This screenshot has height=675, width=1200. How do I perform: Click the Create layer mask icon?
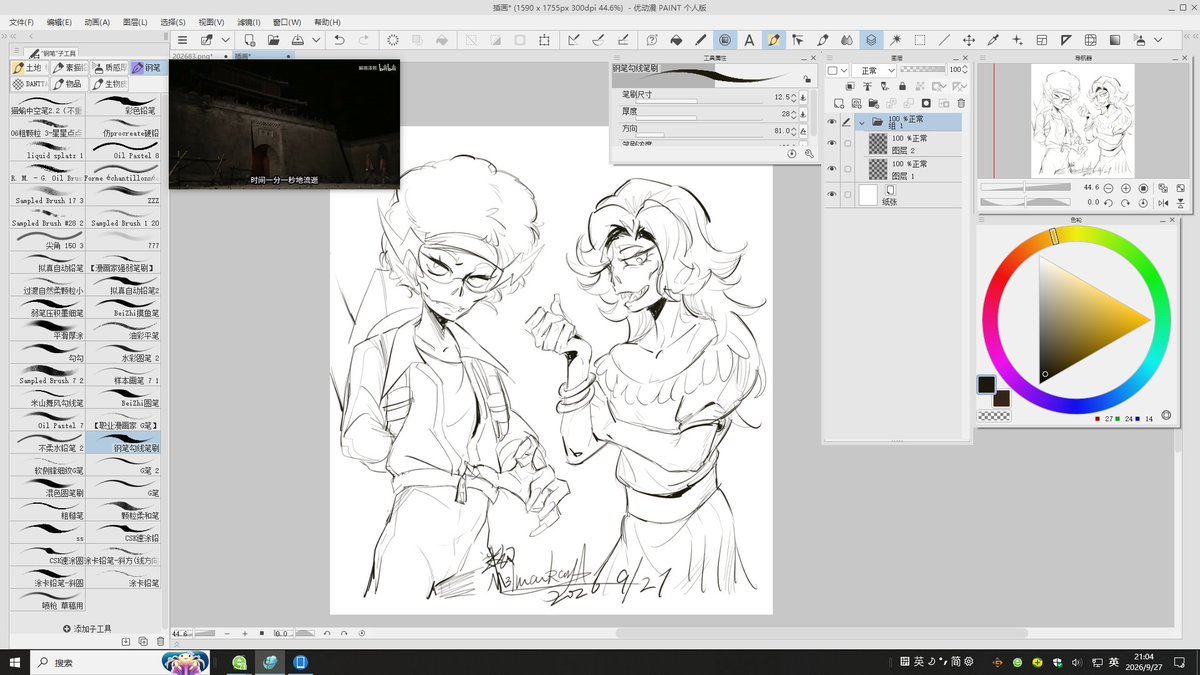[926, 102]
